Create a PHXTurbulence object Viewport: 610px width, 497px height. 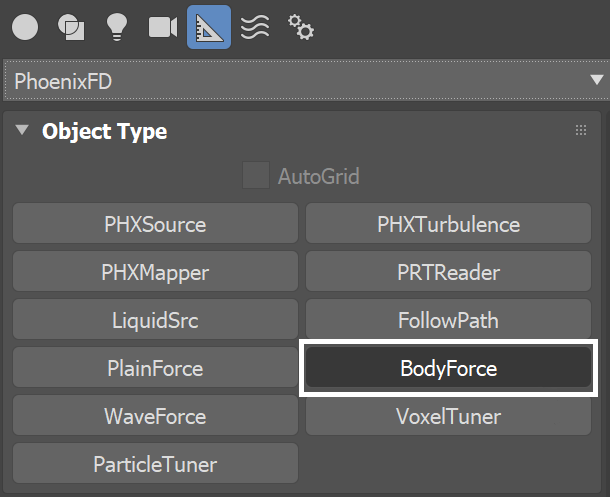[x=449, y=224]
